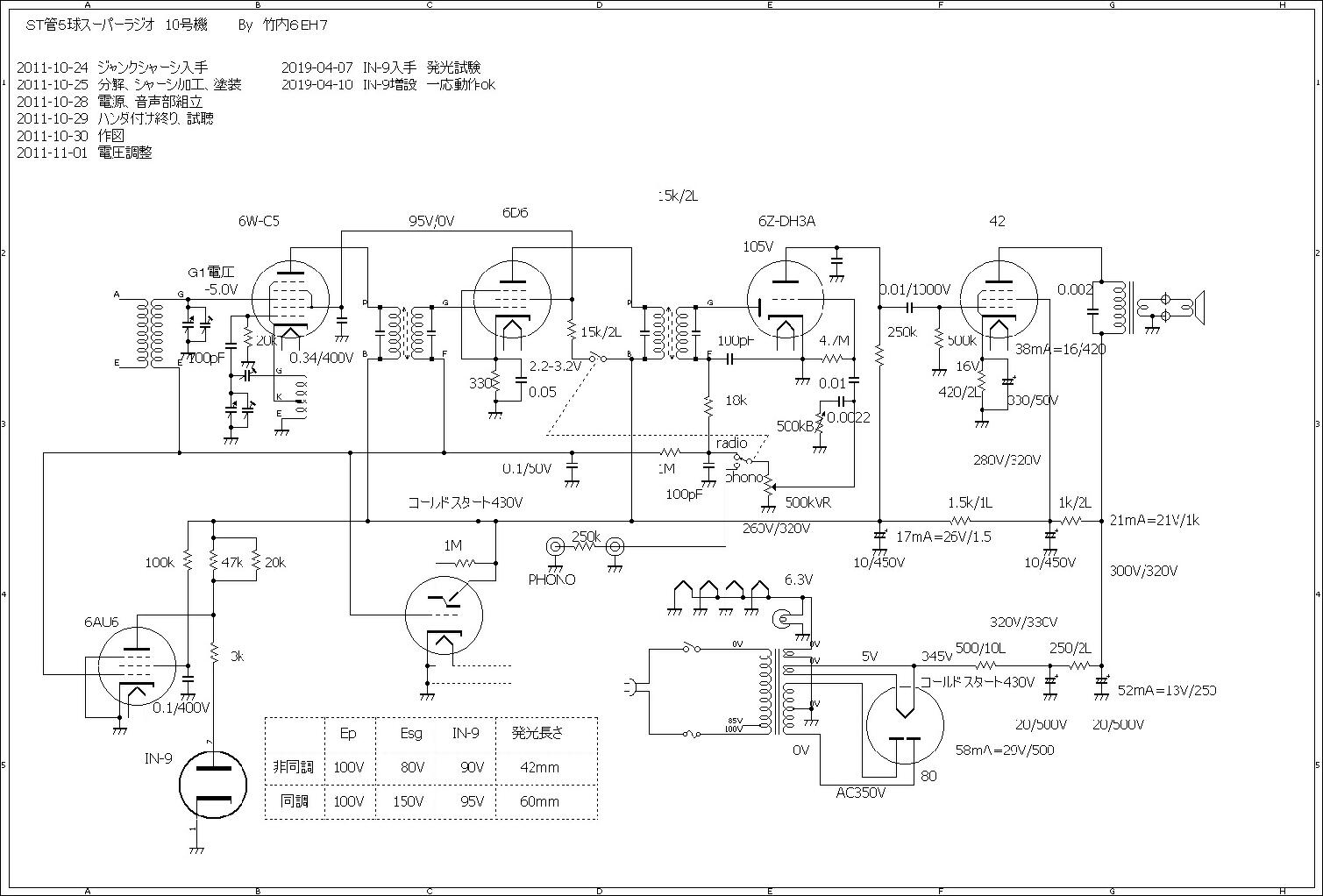Select the 0.1/50V capacitor label
The image size is (1323, 896).
(527, 468)
